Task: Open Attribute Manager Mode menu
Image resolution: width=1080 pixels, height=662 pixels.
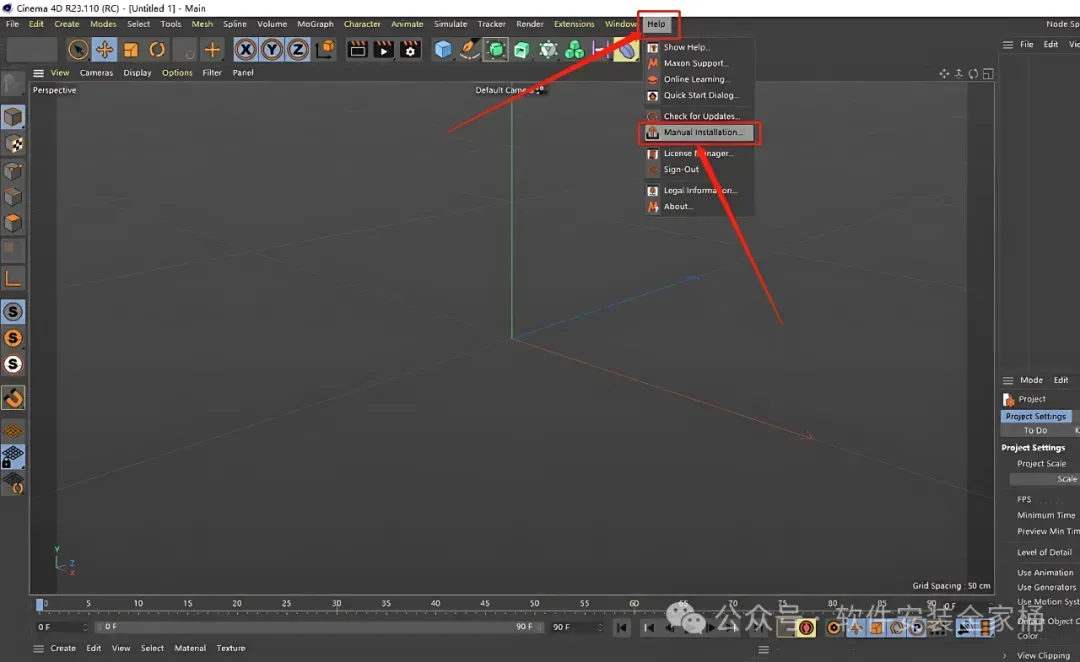Action: 1031,380
